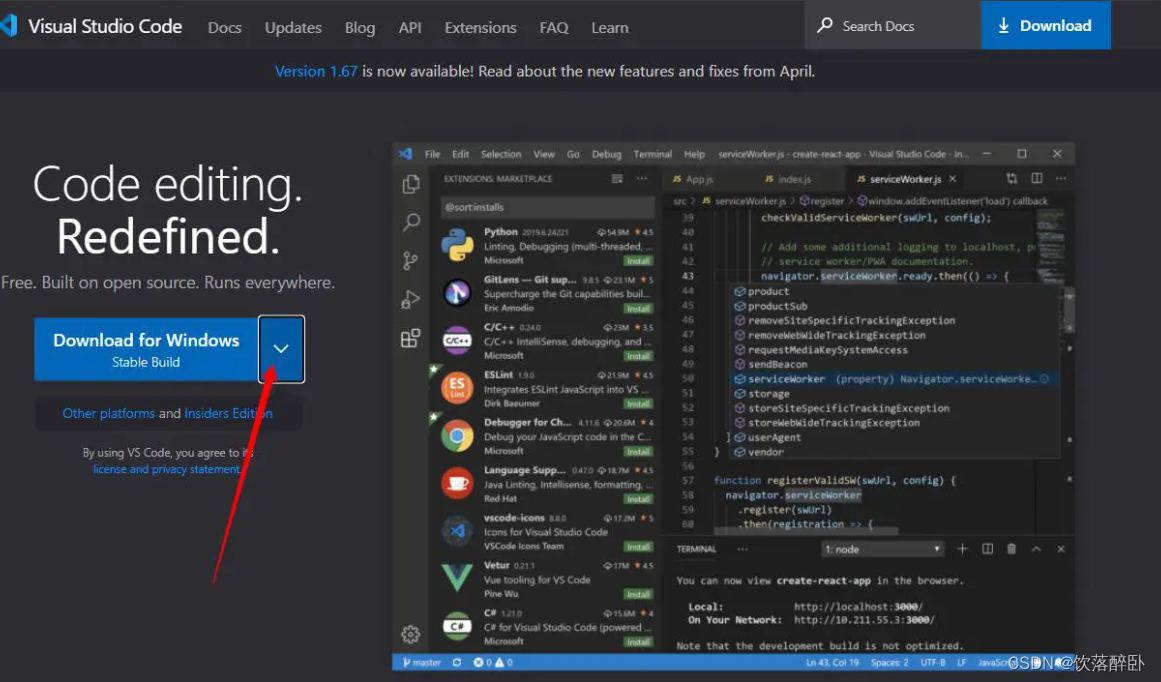This screenshot has width=1161, height=682.
Task: Click the Search Docs input field
Action: 892,26
